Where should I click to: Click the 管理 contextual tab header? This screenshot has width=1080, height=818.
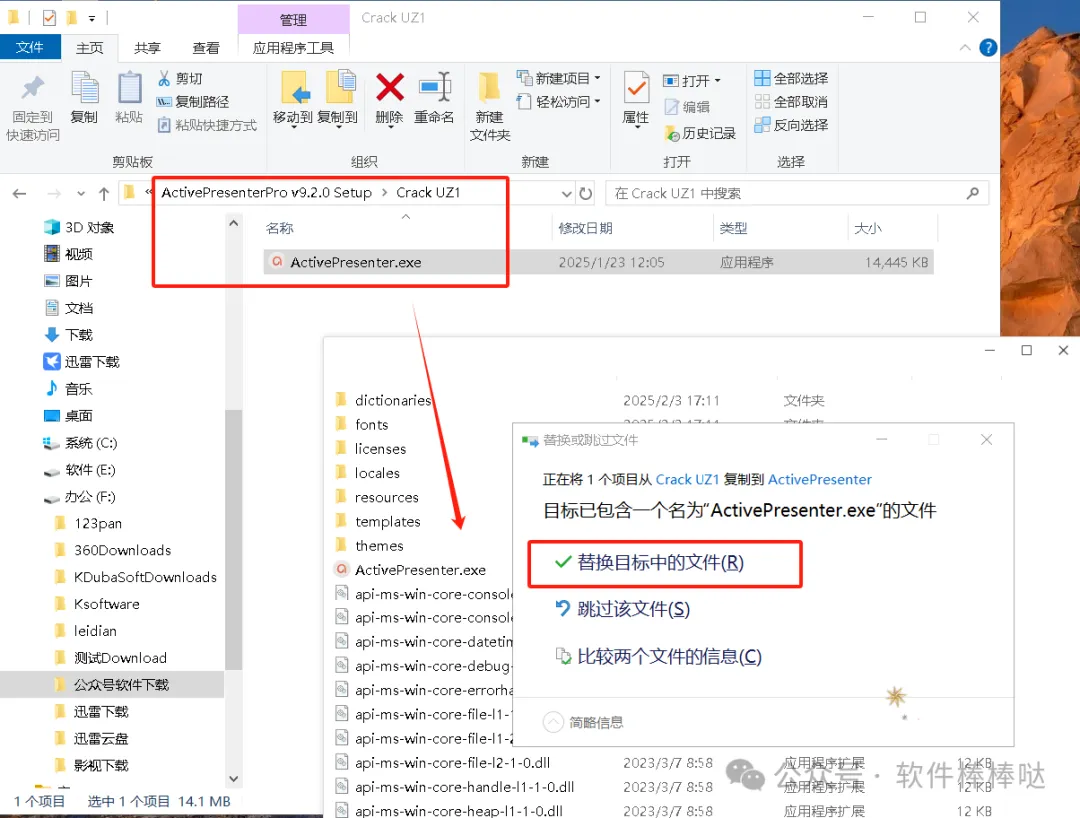[x=293, y=20]
